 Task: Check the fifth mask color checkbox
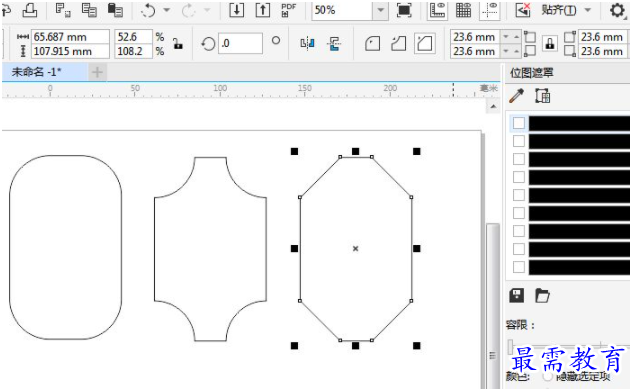tap(519, 195)
